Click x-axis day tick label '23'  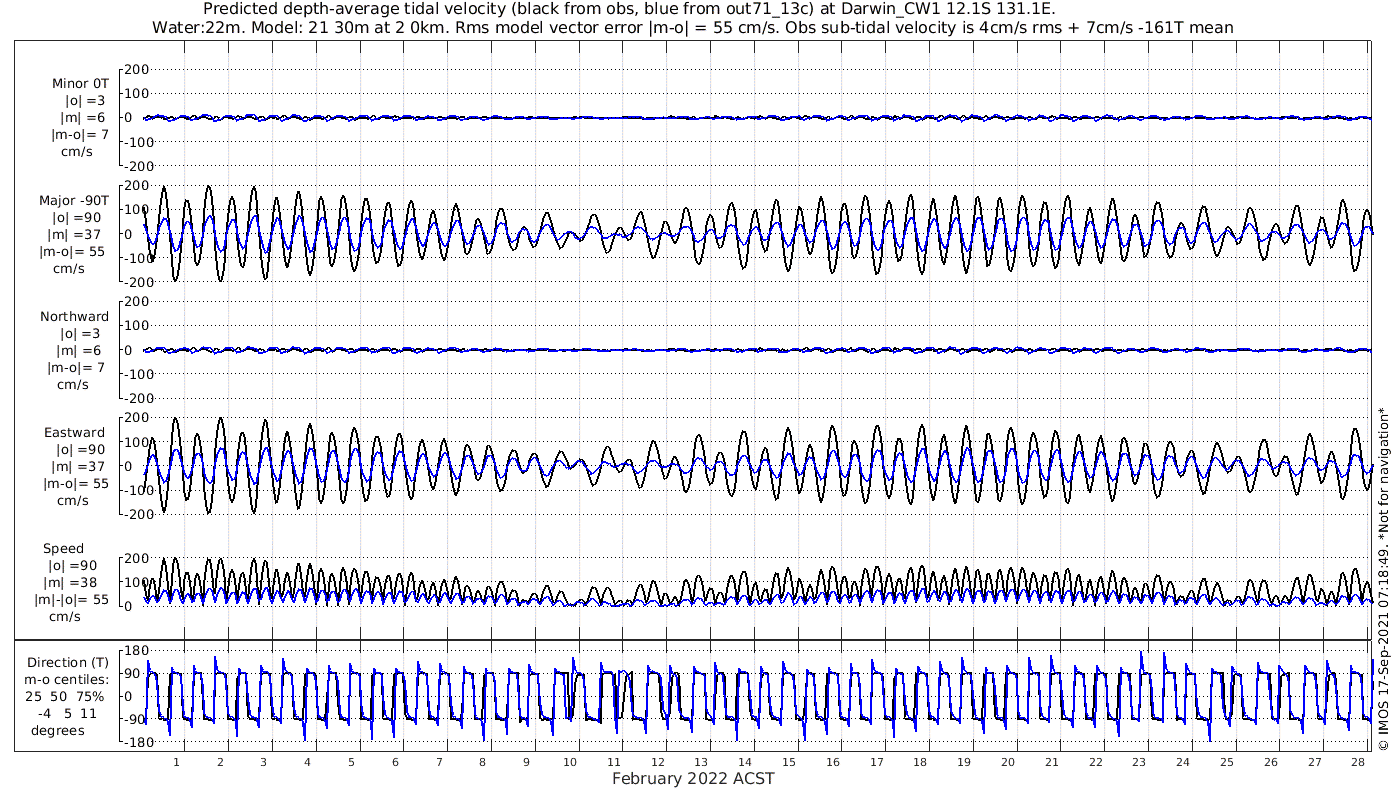[x=1139, y=762]
